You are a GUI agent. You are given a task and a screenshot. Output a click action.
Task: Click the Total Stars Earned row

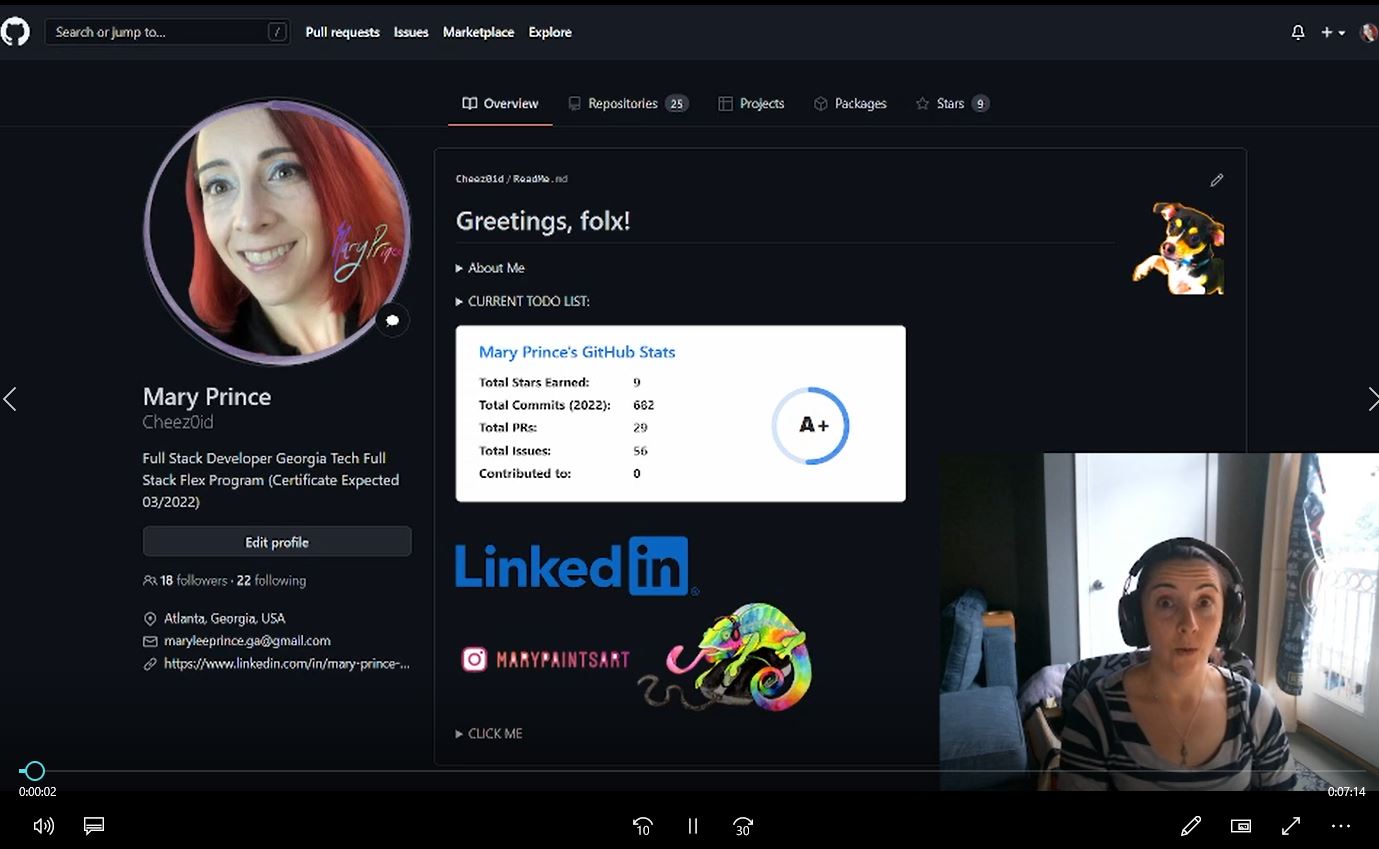coord(560,382)
